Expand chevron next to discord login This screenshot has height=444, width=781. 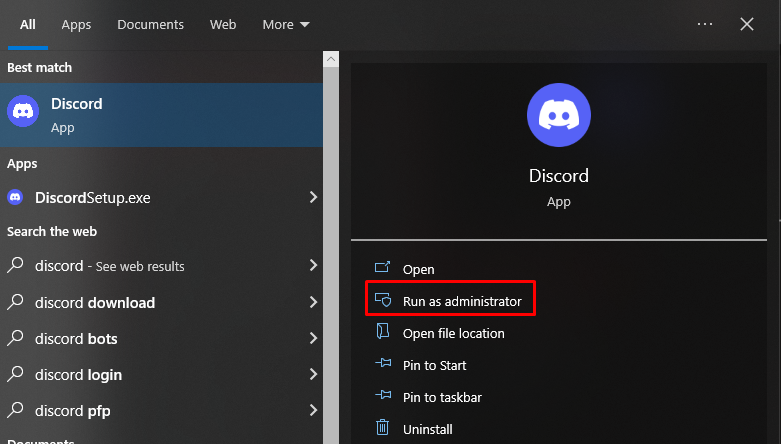(x=313, y=374)
